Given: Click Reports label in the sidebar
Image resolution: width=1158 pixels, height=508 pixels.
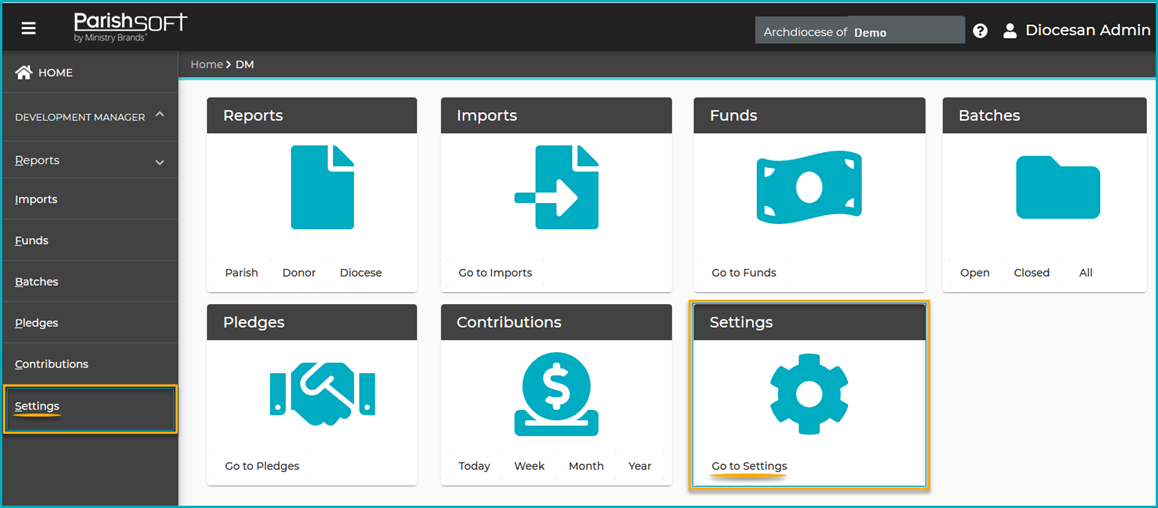Looking at the screenshot, I should point(37,160).
